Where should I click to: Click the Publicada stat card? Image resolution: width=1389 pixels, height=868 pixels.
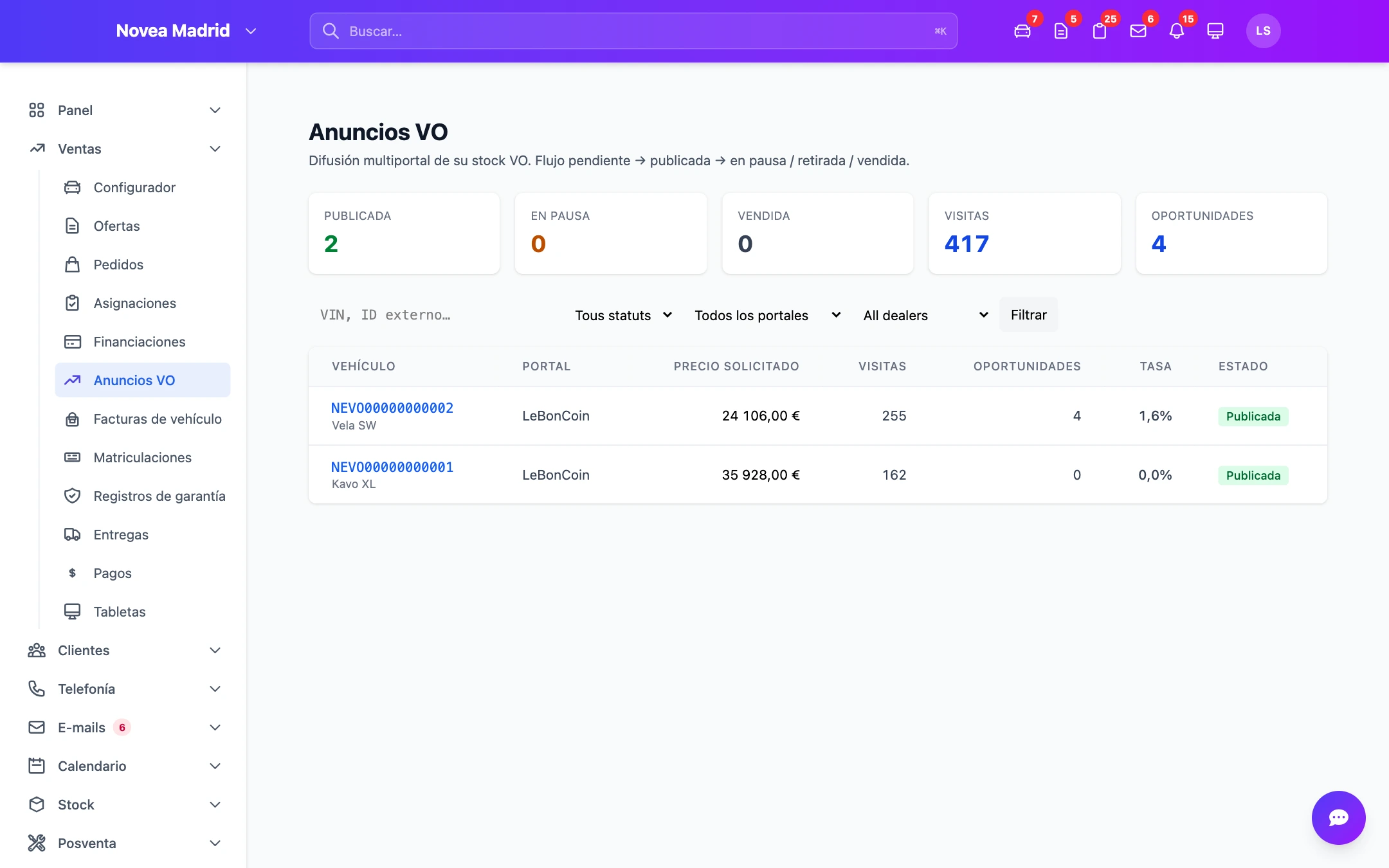click(x=404, y=233)
